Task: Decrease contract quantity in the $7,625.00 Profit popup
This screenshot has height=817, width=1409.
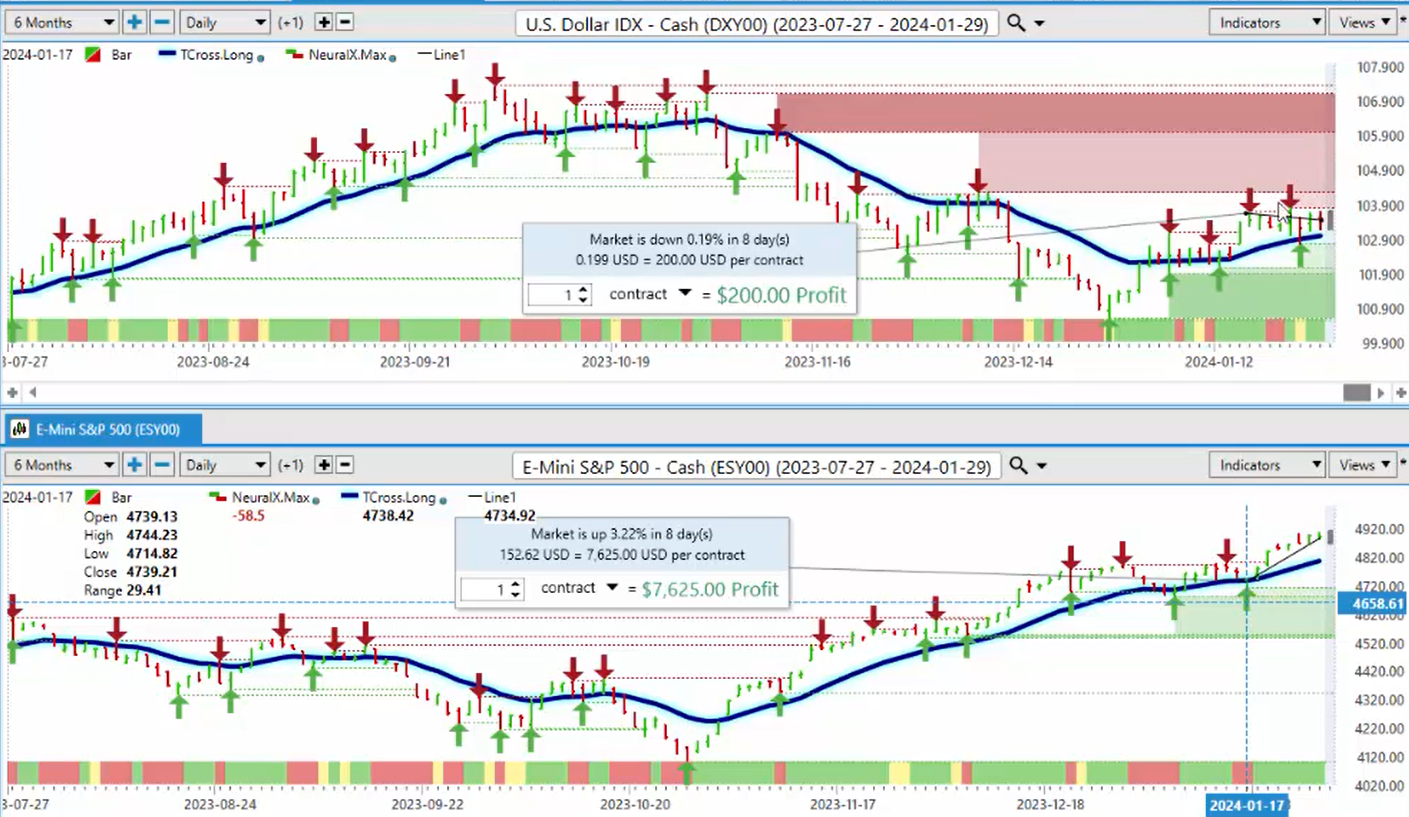Action: 516,595
